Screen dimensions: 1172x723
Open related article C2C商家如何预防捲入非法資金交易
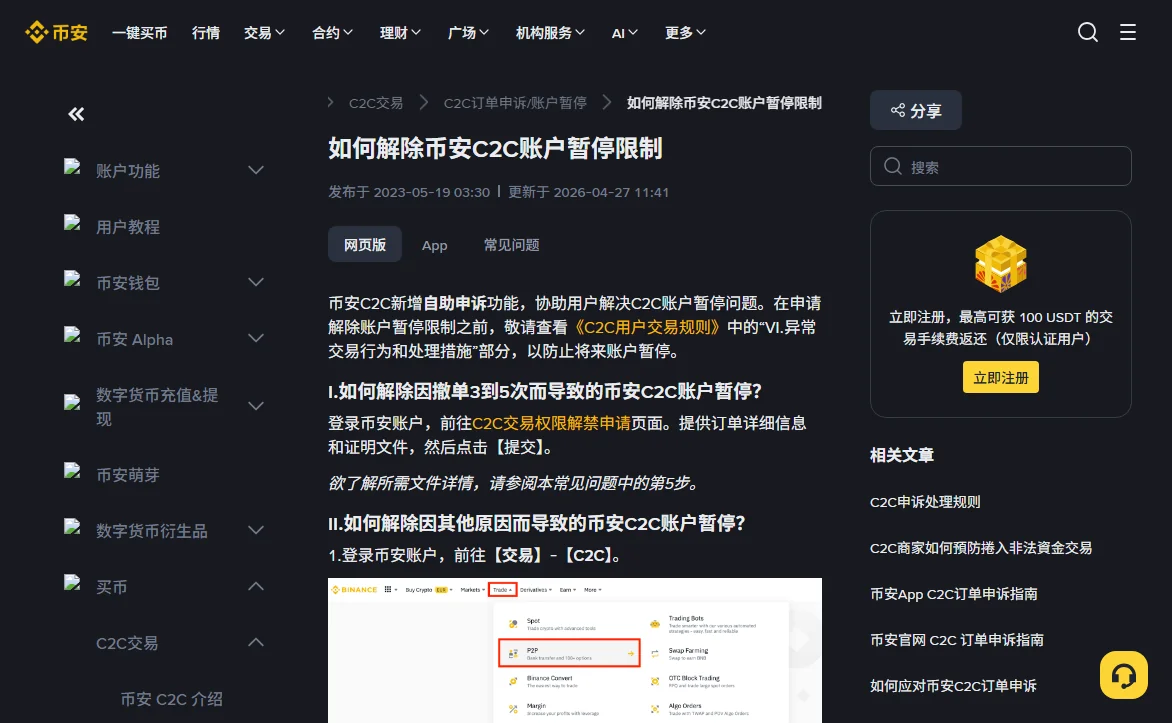coord(981,548)
